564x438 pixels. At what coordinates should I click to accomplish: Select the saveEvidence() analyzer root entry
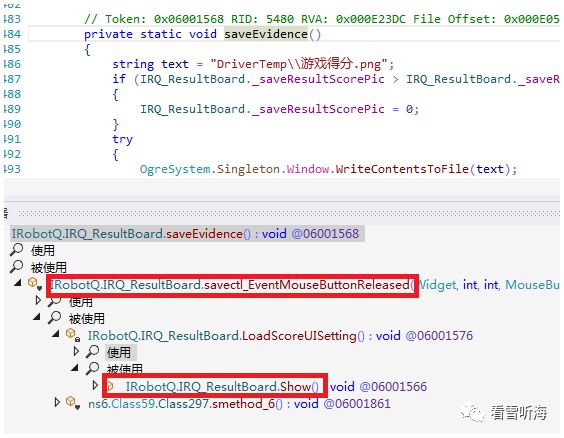click(186, 234)
